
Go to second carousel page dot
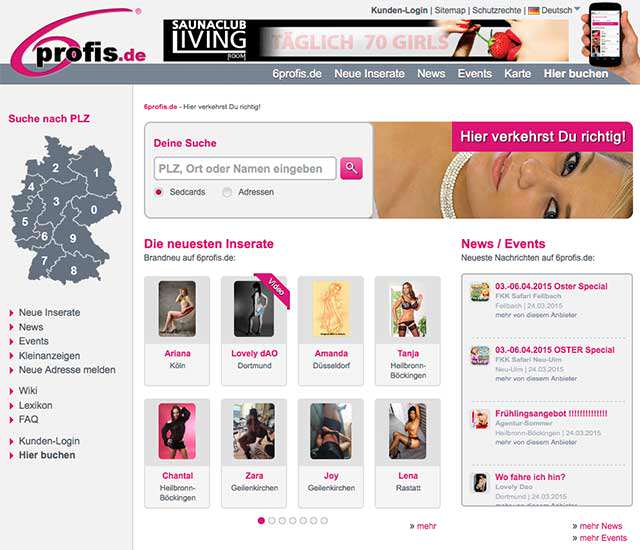coord(272,521)
